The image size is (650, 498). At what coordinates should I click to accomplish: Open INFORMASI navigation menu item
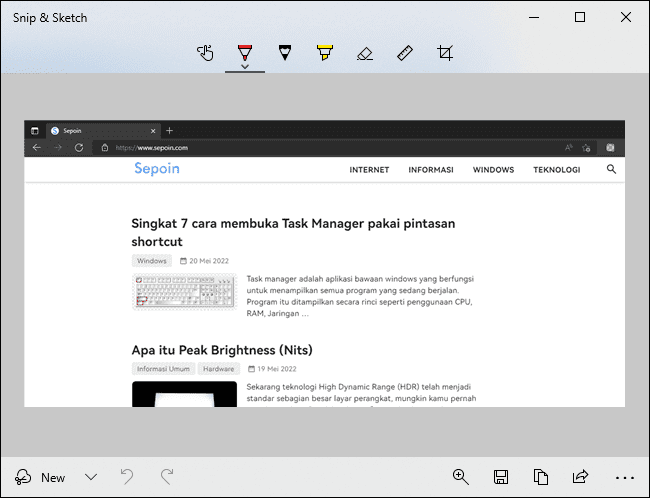point(431,170)
